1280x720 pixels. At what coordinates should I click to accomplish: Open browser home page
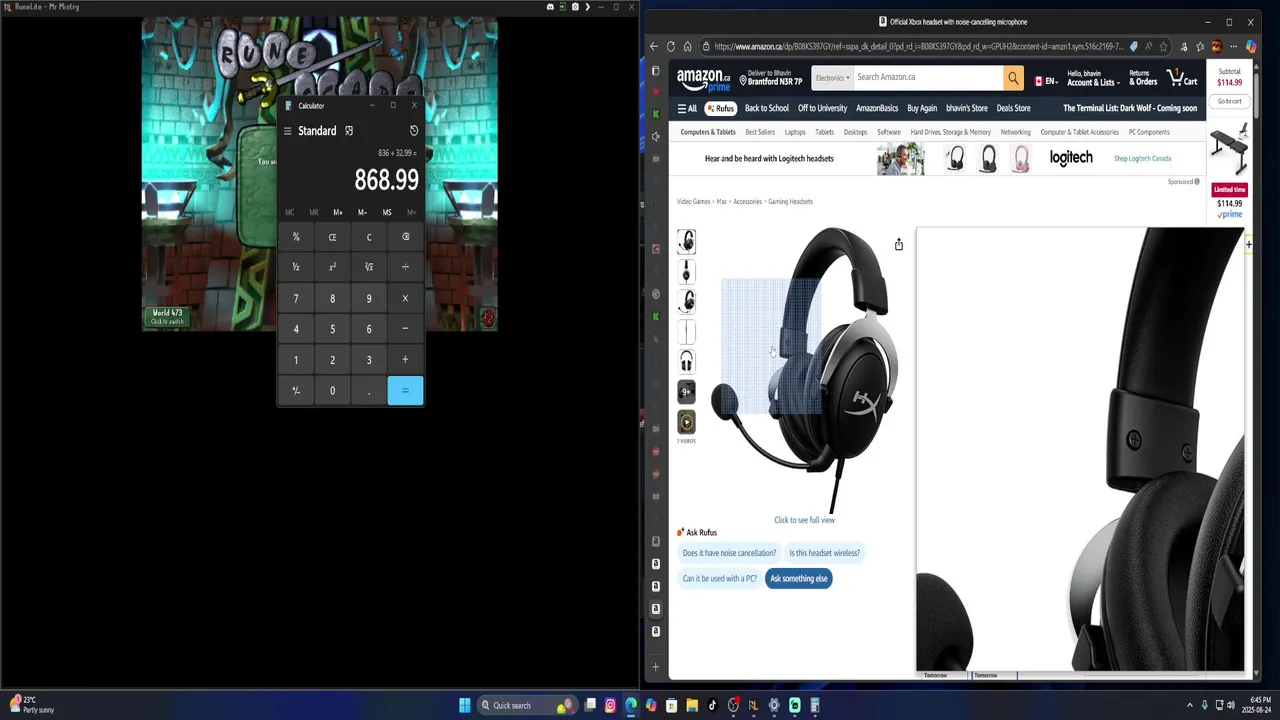click(687, 46)
